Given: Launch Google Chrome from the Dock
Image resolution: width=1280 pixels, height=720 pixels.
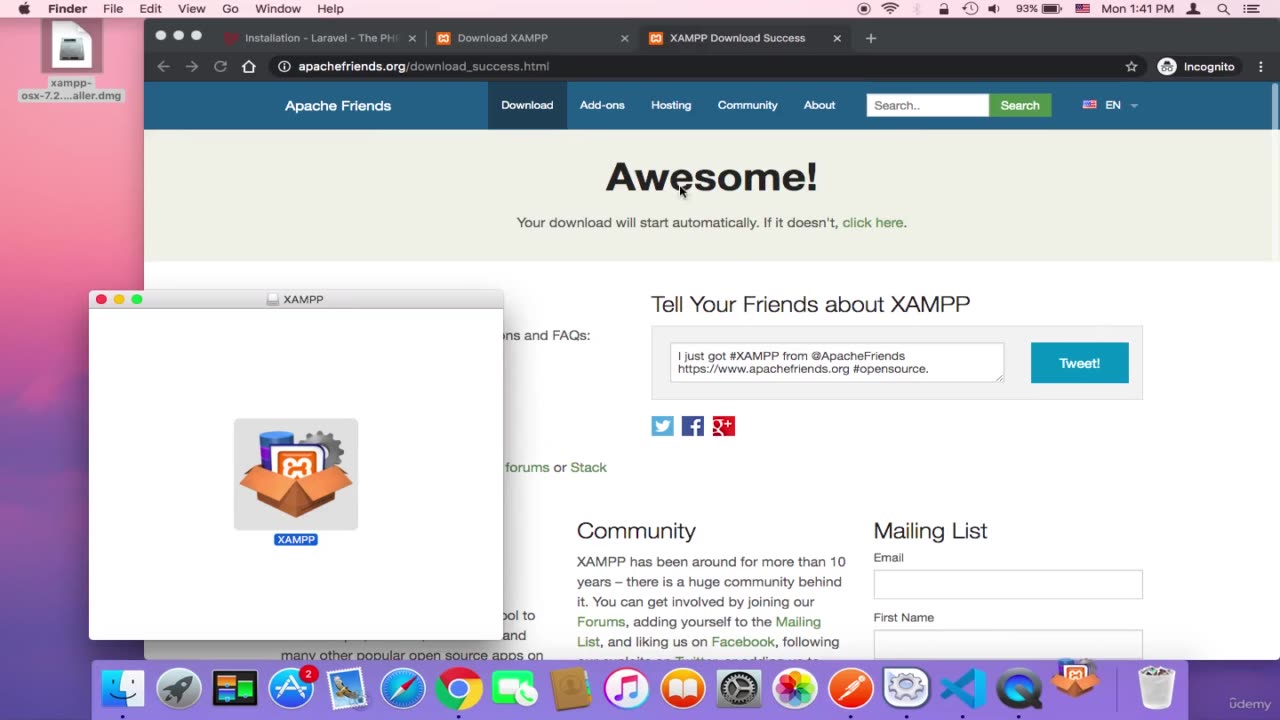Looking at the screenshot, I should (459, 688).
